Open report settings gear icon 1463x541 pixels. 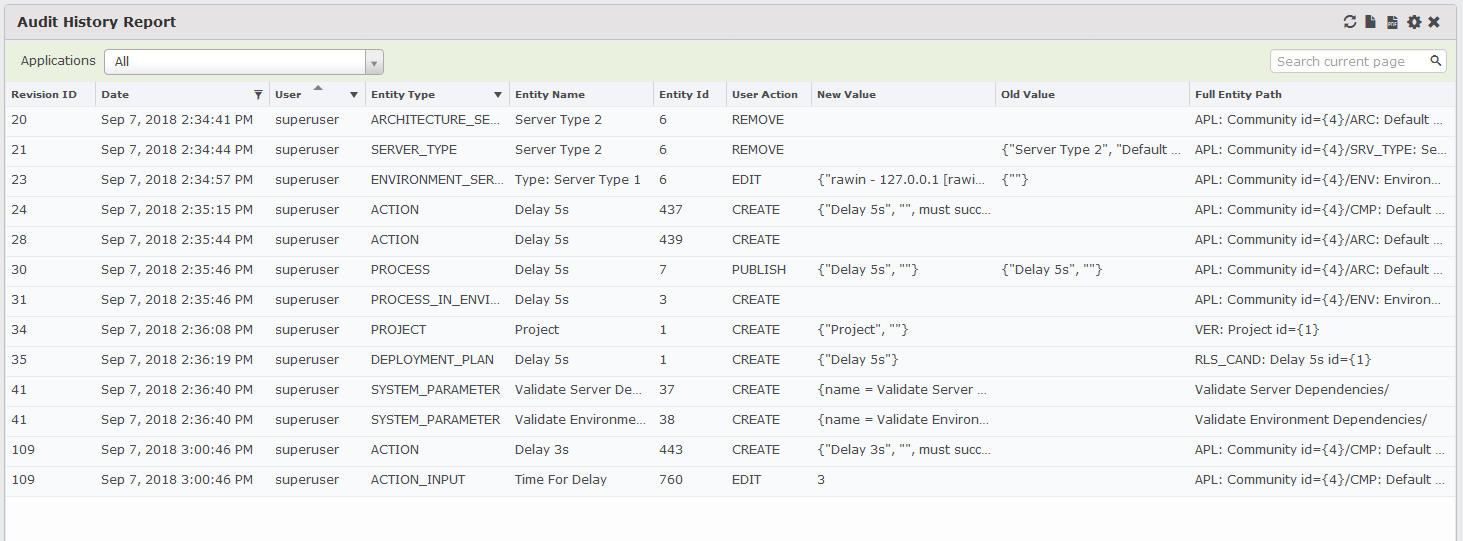pyautogui.click(x=1414, y=22)
